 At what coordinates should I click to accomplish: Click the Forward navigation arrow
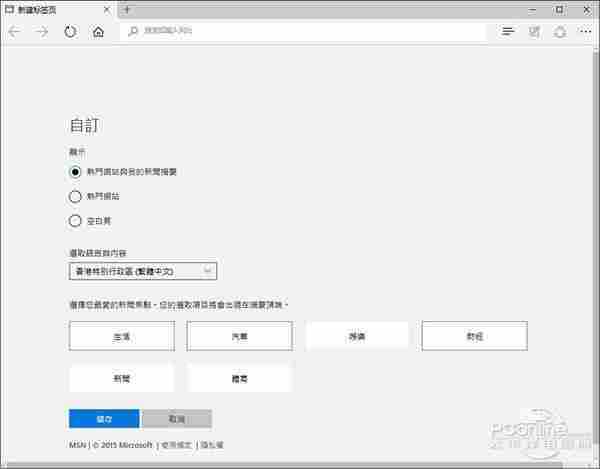[x=42, y=32]
